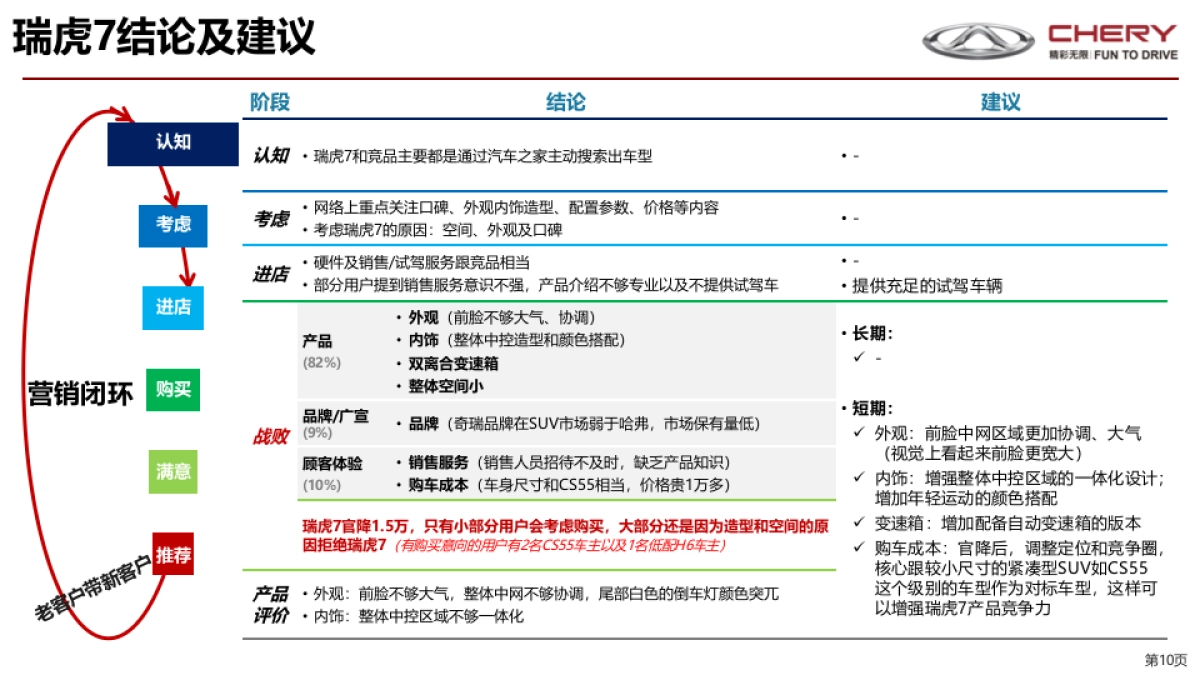Click the 满意 stage box
Viewport: 1200px width, 675px height.
point(172,473)
